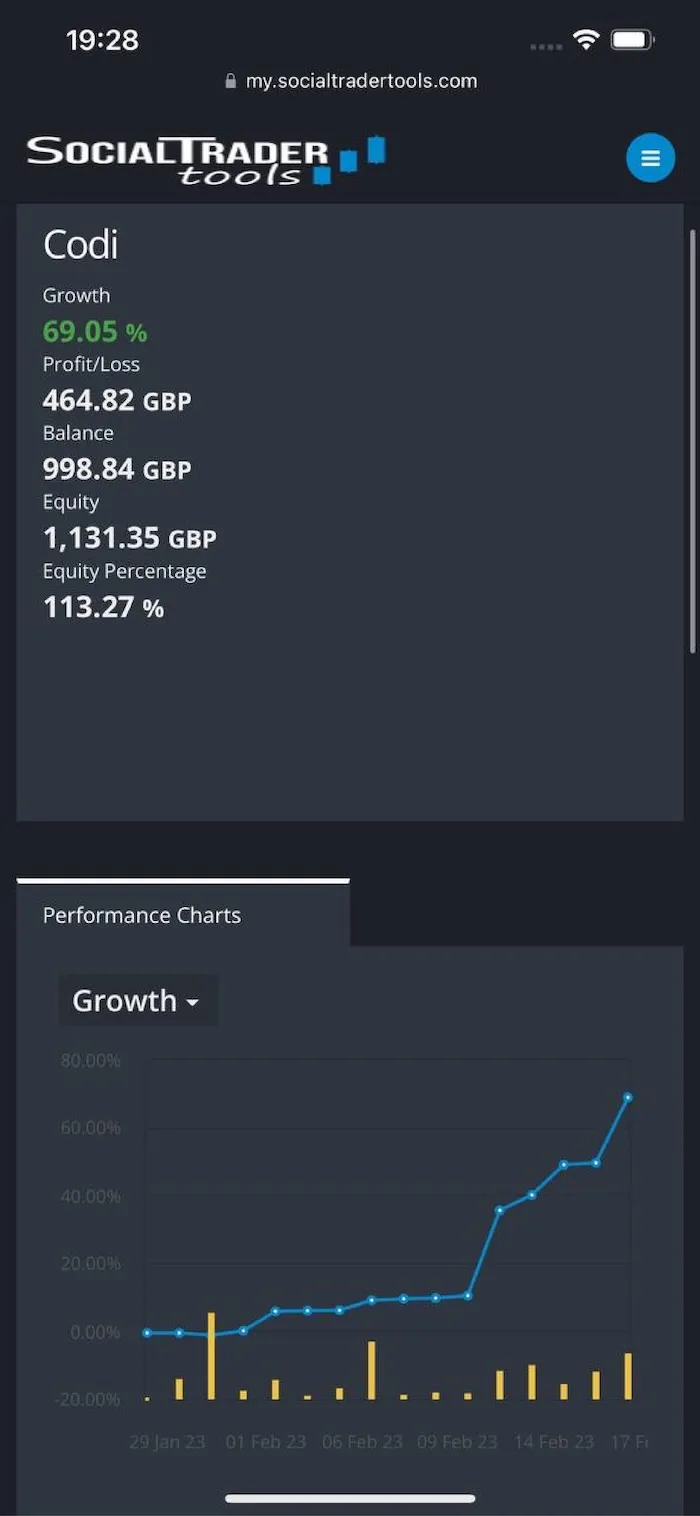Tap the 19:28 clock in the status bar
Viewport: 700px width, 1516px height.
click(x=102, y=40)
